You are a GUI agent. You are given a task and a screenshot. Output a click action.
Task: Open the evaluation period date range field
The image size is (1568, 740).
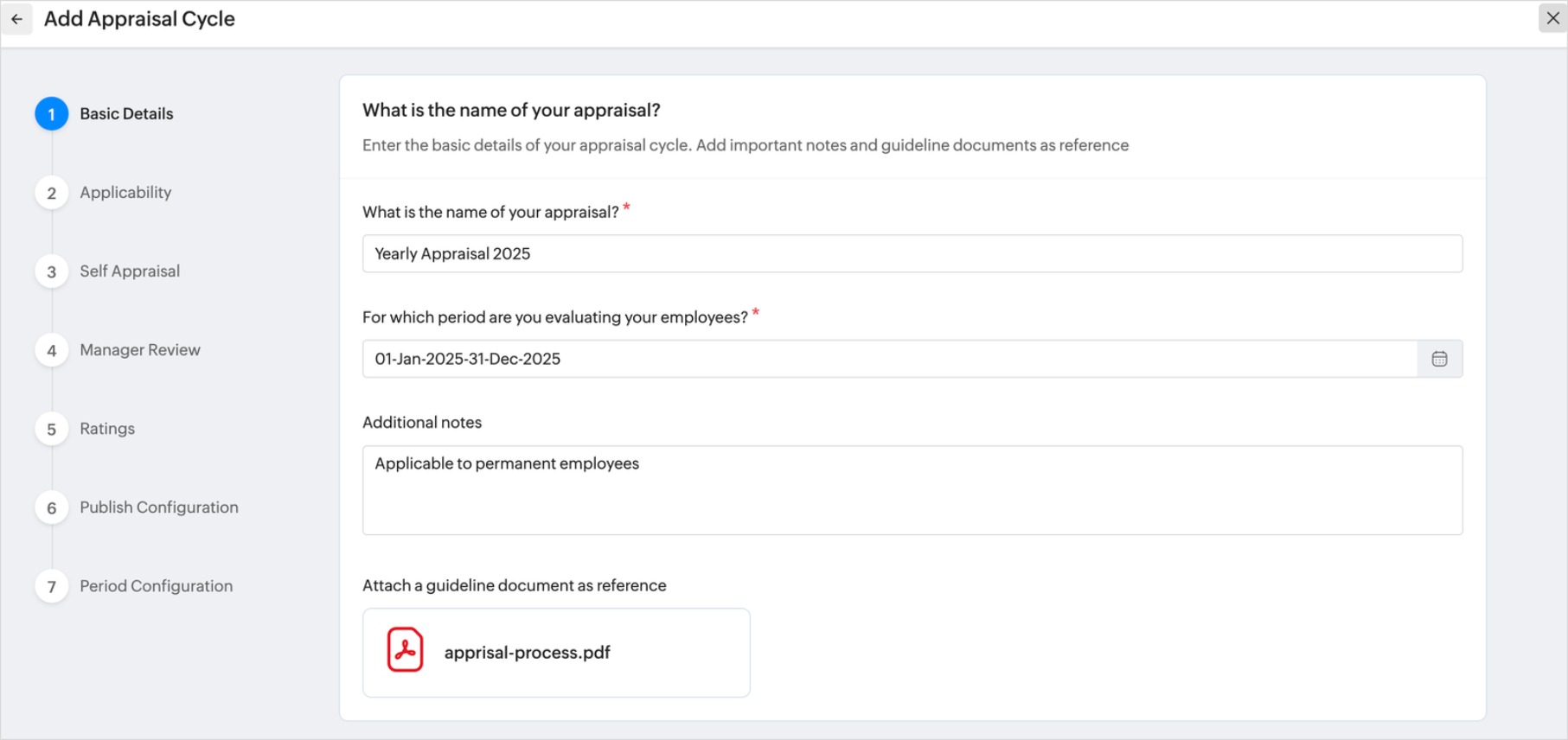coord(889,359)
